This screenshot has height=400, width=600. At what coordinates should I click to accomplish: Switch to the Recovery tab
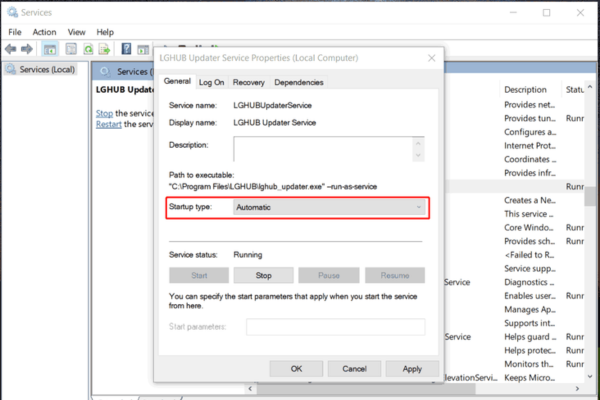point(248,82)
